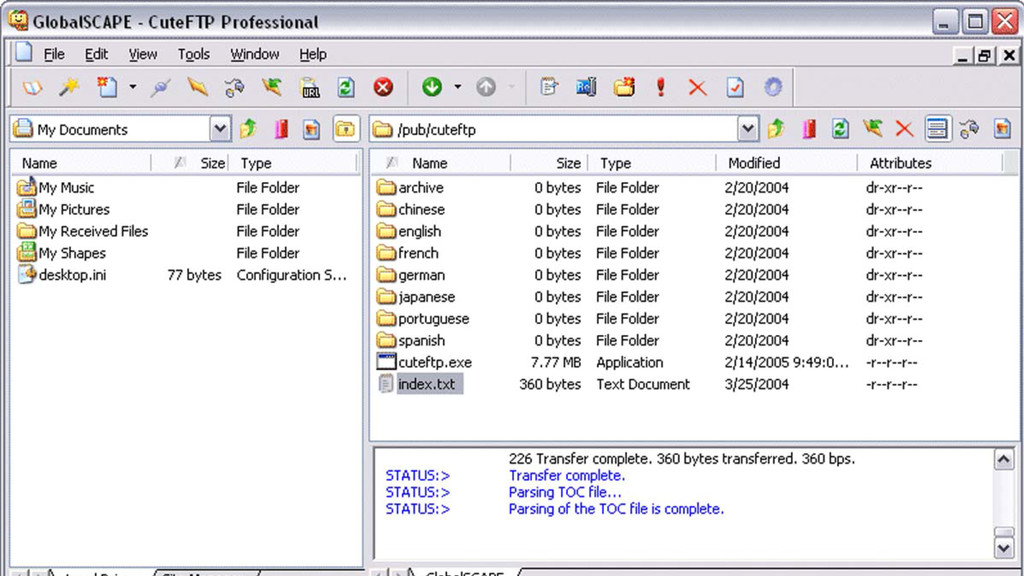Click the orange disconnect arrow toolbar icon

coord(197,87)
